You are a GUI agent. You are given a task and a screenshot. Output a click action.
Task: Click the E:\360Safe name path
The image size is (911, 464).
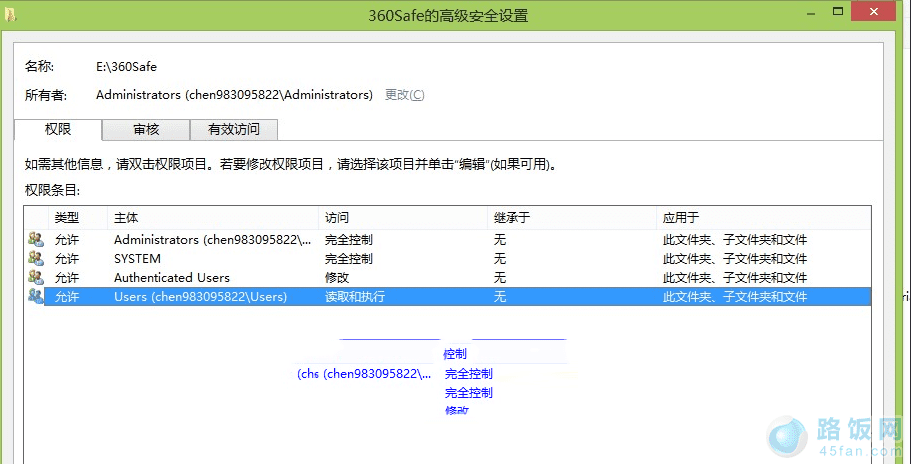pos(127,67)
